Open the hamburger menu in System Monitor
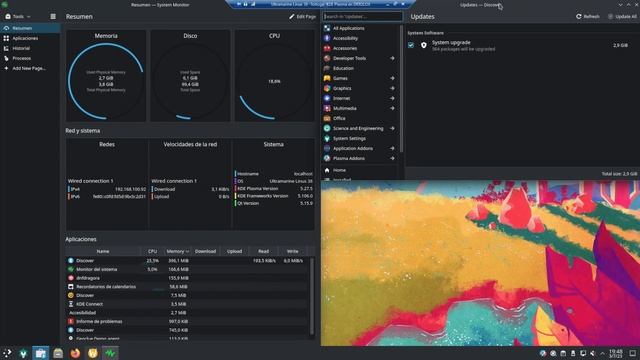 click(x=53, y=17)
